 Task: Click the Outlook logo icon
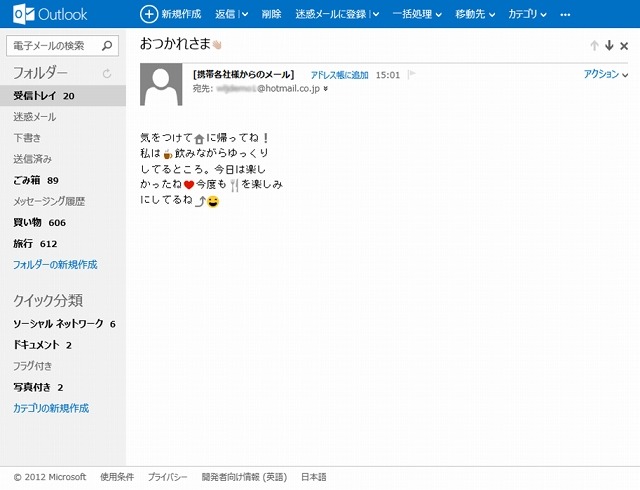15,14
